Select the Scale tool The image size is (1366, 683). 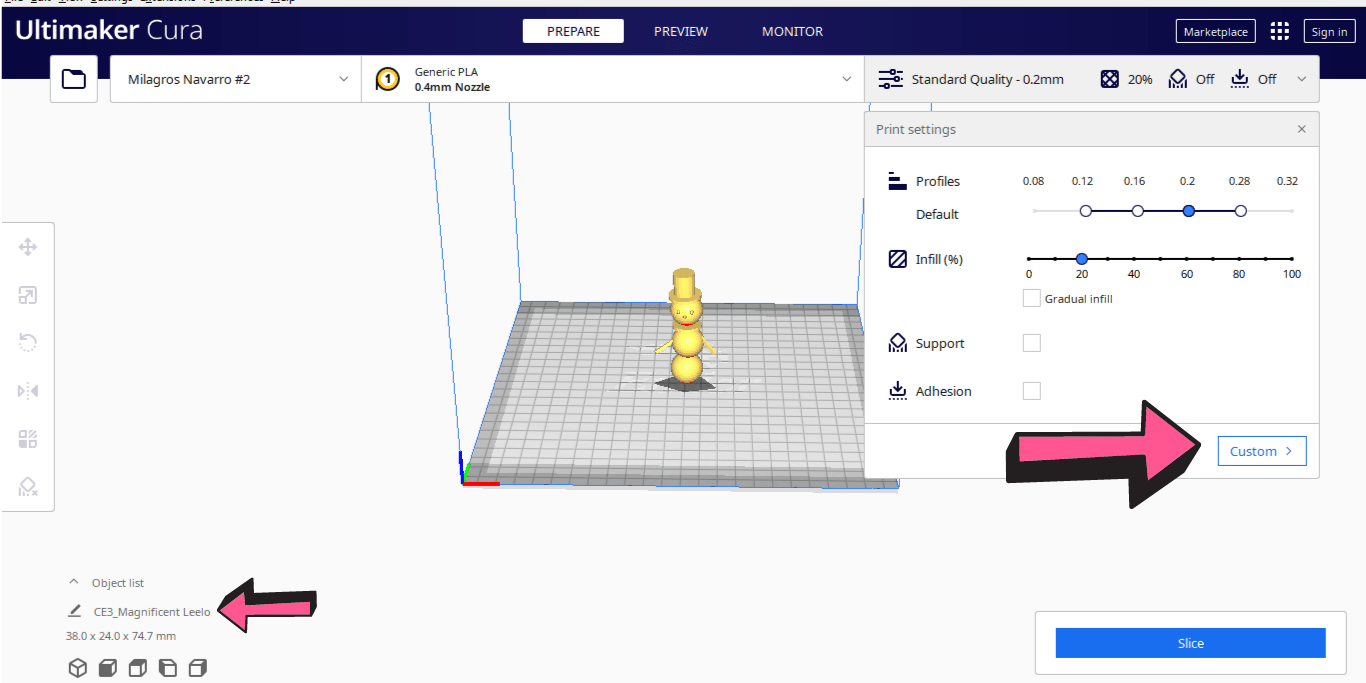tap(28, 295)
